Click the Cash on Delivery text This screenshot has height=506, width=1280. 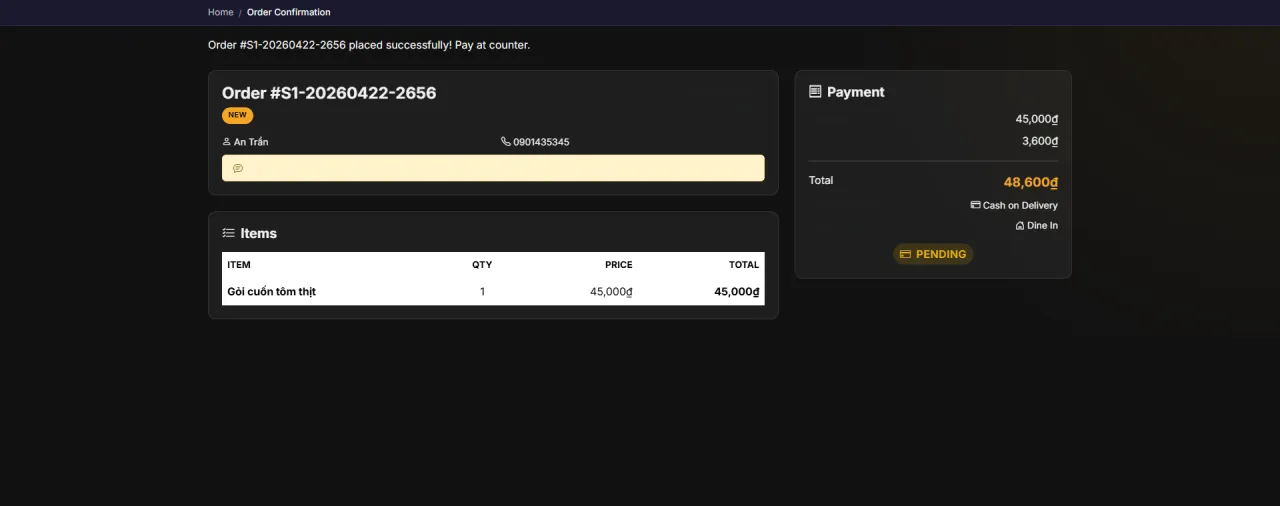(x=1020, y=205)
